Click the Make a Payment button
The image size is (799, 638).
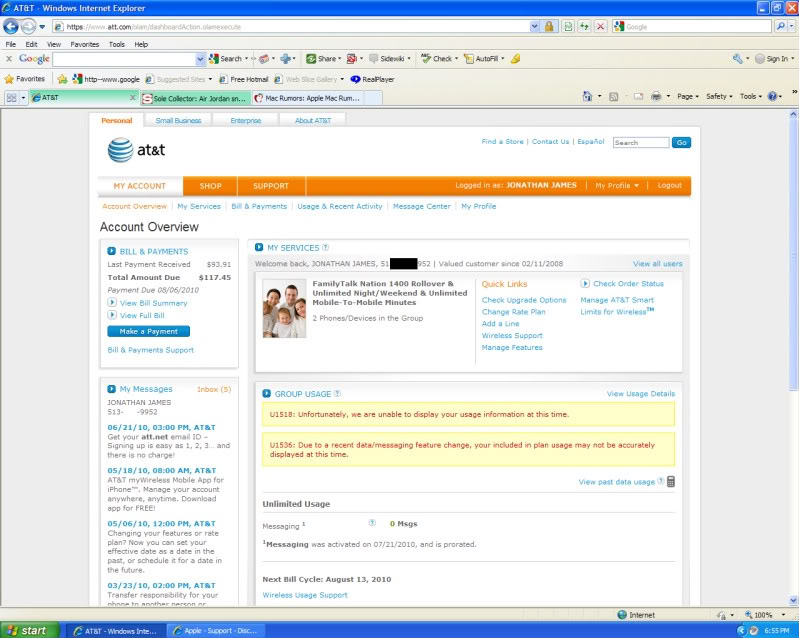click(x=148, y=331)
